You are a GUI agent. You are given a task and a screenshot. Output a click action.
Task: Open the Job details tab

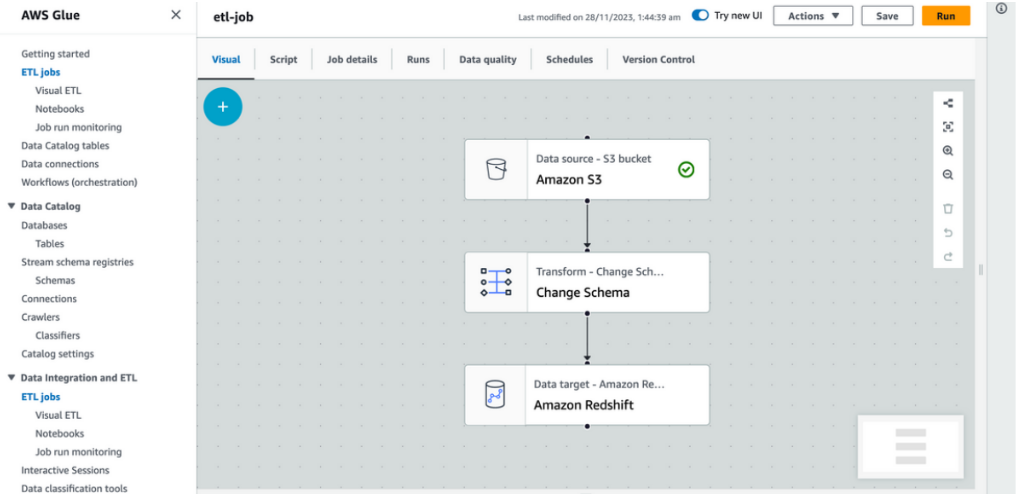pos(352,60)
